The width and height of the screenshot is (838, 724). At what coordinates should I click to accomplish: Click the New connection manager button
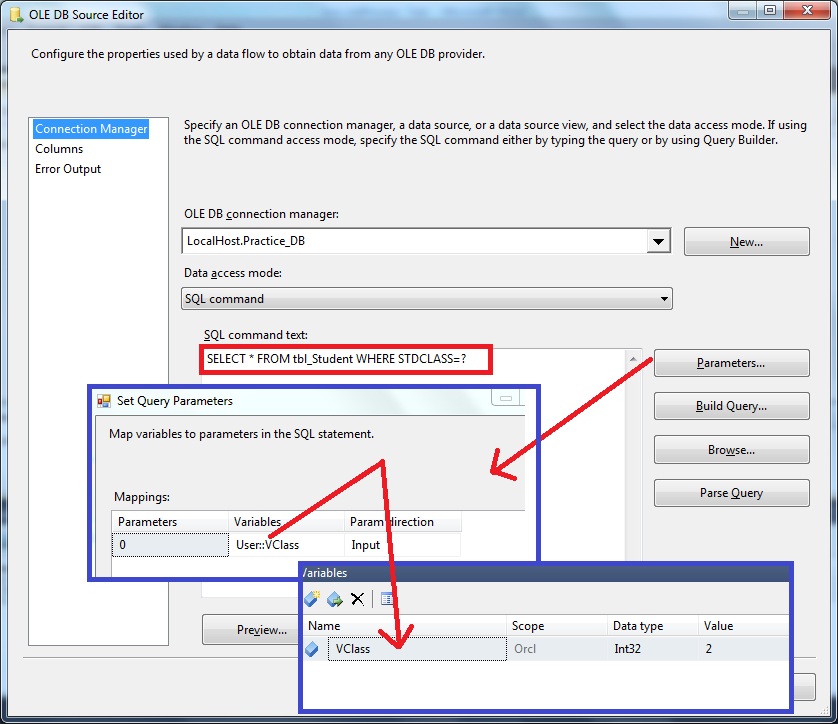tap(746, 241)
